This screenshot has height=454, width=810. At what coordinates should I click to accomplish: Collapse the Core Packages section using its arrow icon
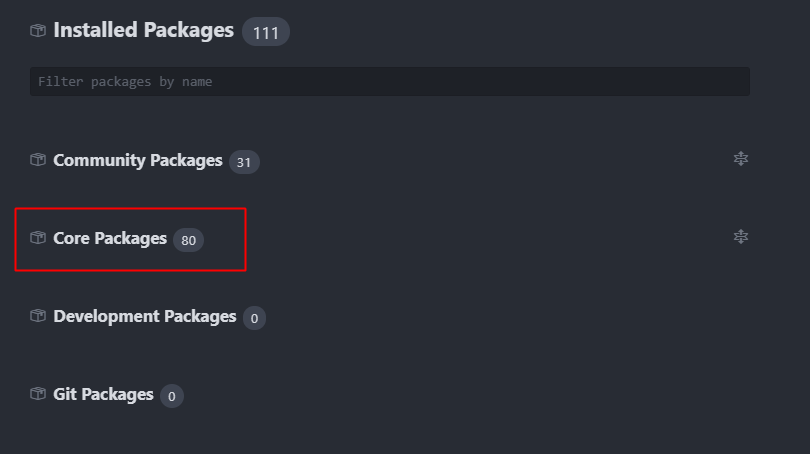(741, 237)
